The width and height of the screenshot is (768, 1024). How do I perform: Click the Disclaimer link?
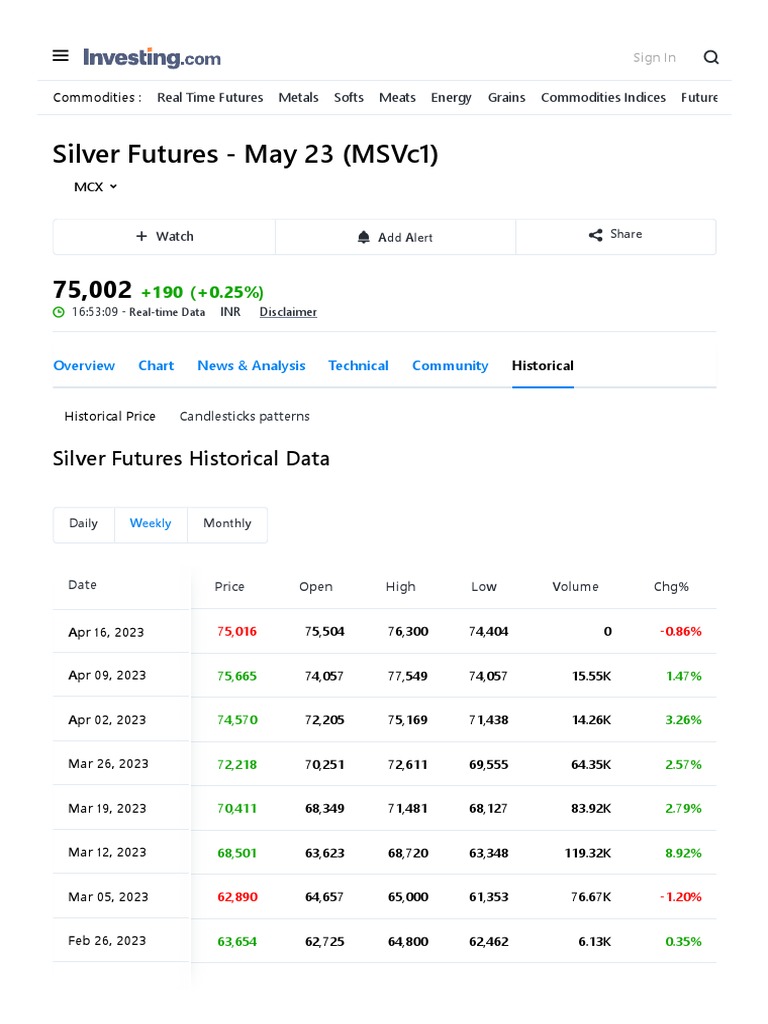(x=288, y=312)
